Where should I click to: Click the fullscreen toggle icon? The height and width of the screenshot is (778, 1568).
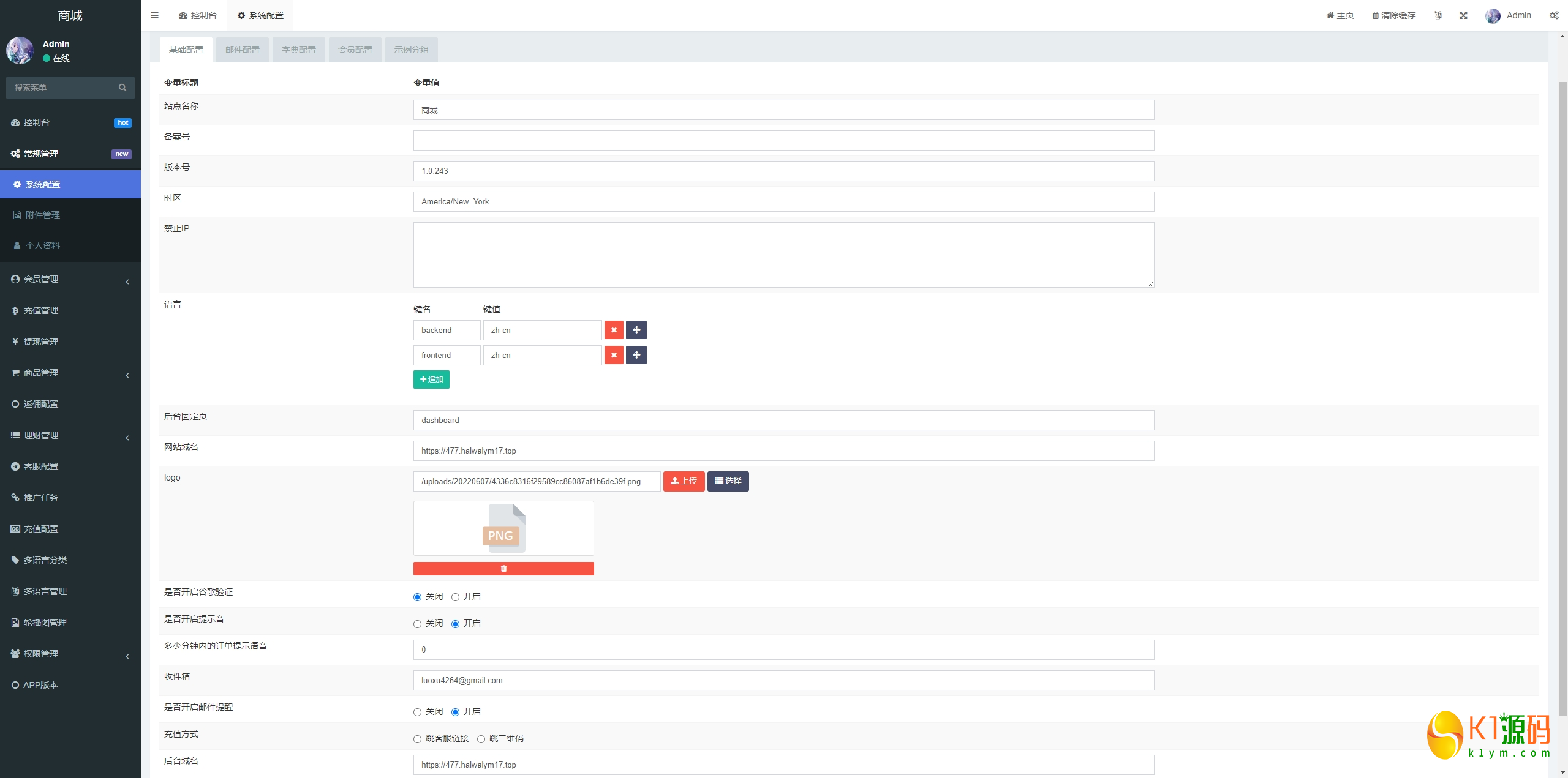tap(1463, 15)
